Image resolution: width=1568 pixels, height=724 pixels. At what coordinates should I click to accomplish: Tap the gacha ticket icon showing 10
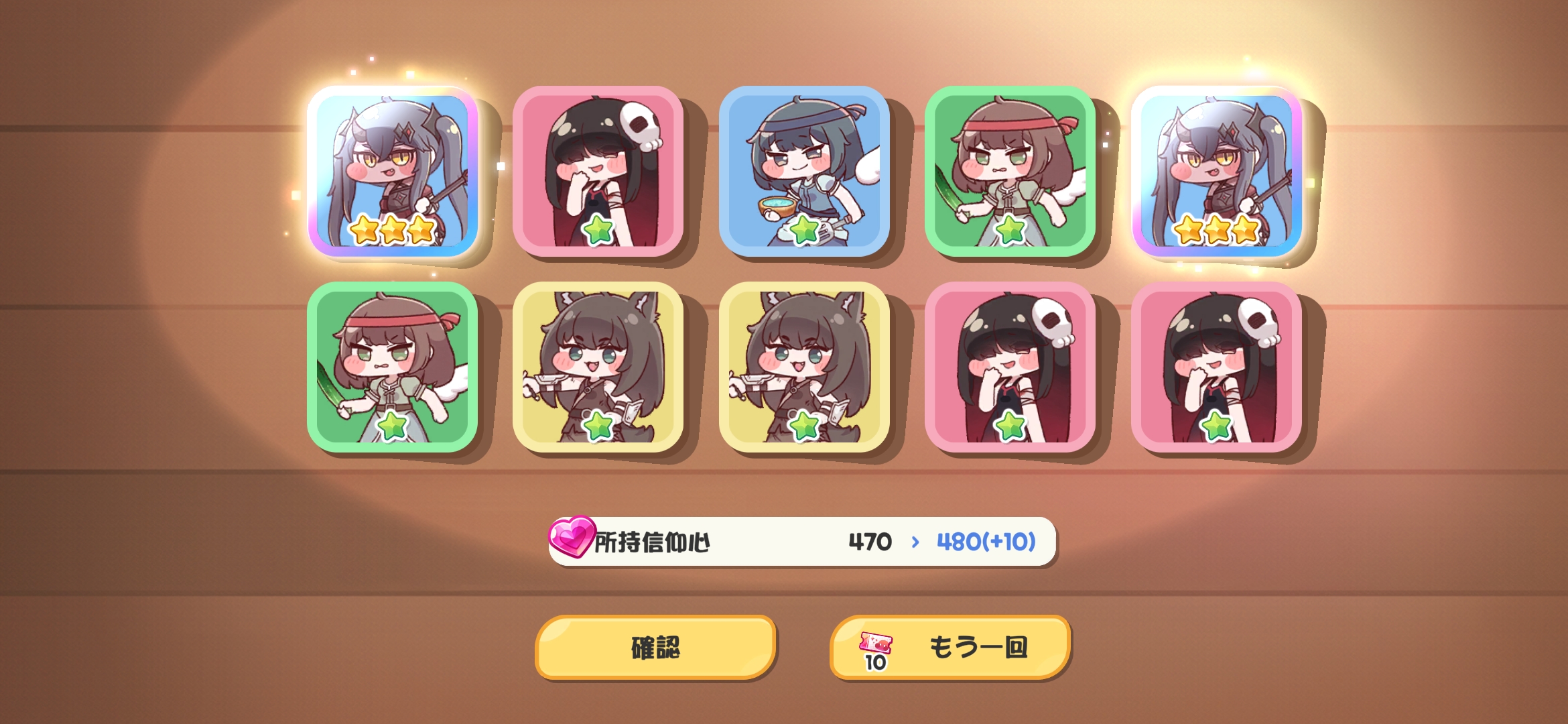[876, 651]
